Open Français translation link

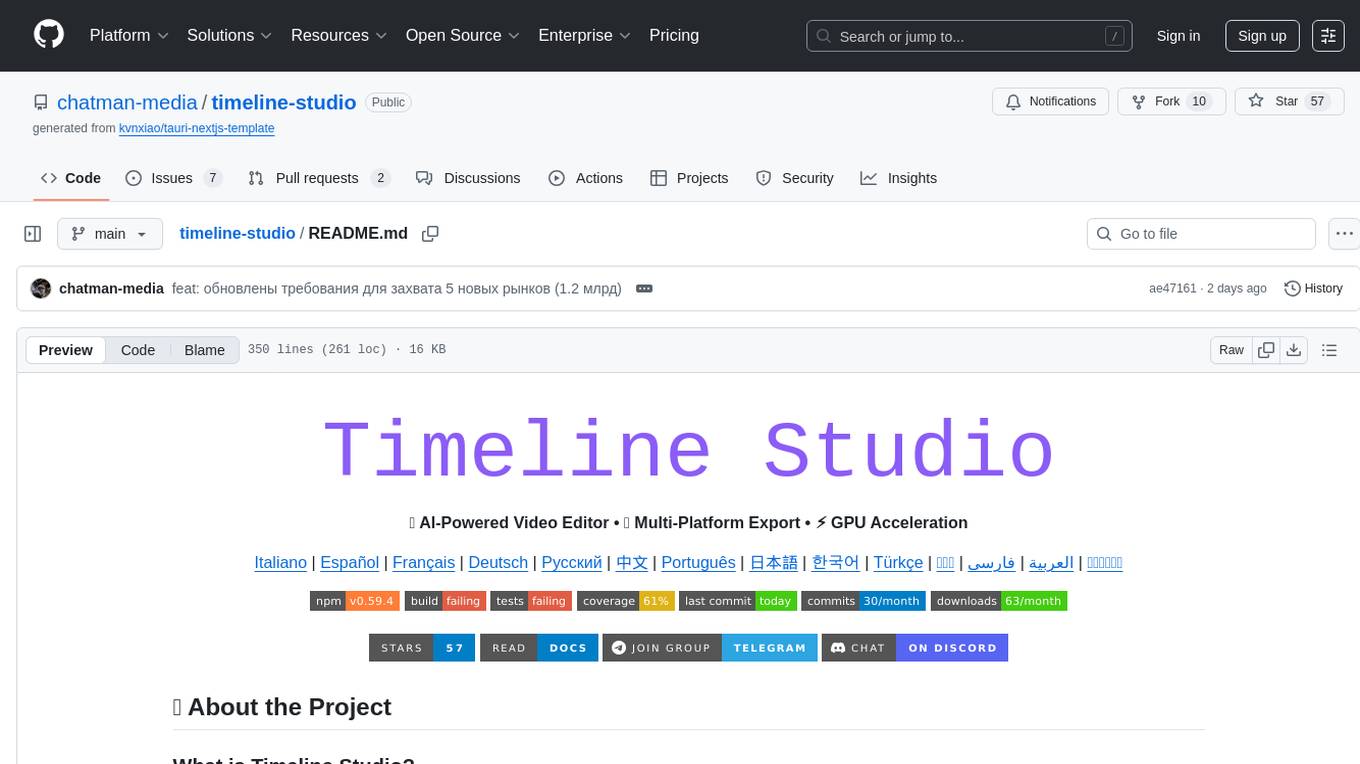[x=424, y=562]
